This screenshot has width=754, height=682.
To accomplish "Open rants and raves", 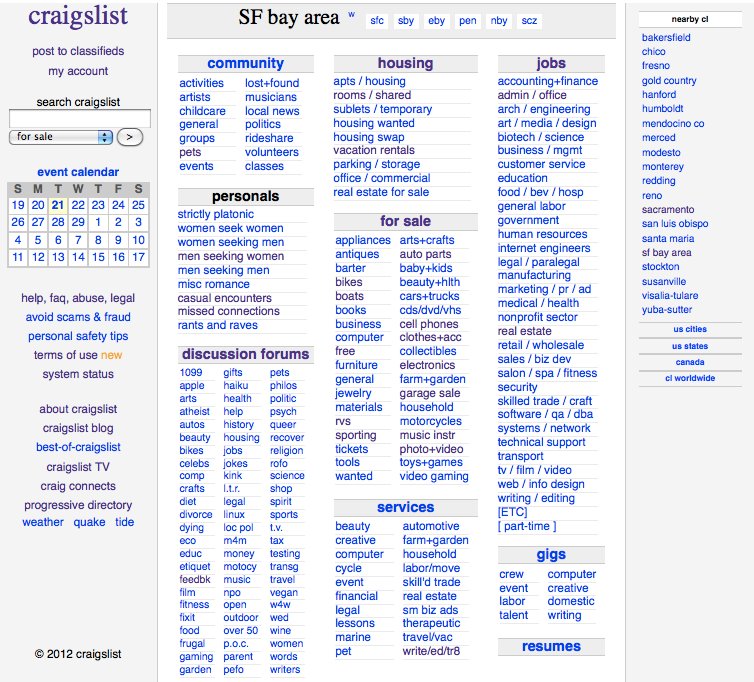I will (217, 325).
